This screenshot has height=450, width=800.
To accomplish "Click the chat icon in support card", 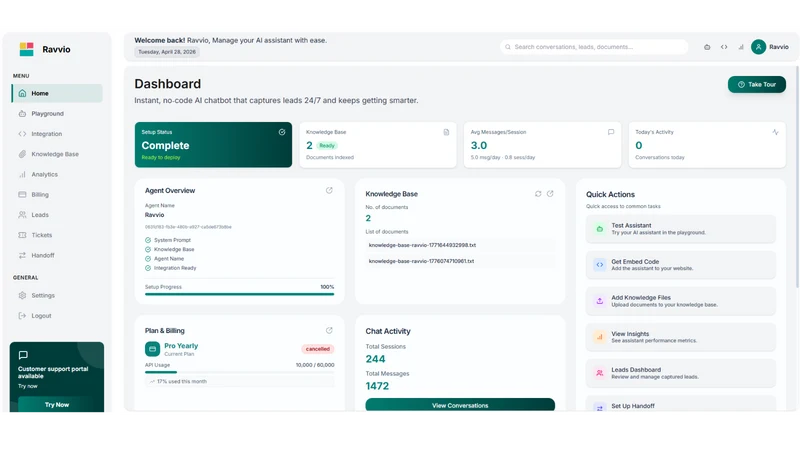I will [x=23, y=355].
